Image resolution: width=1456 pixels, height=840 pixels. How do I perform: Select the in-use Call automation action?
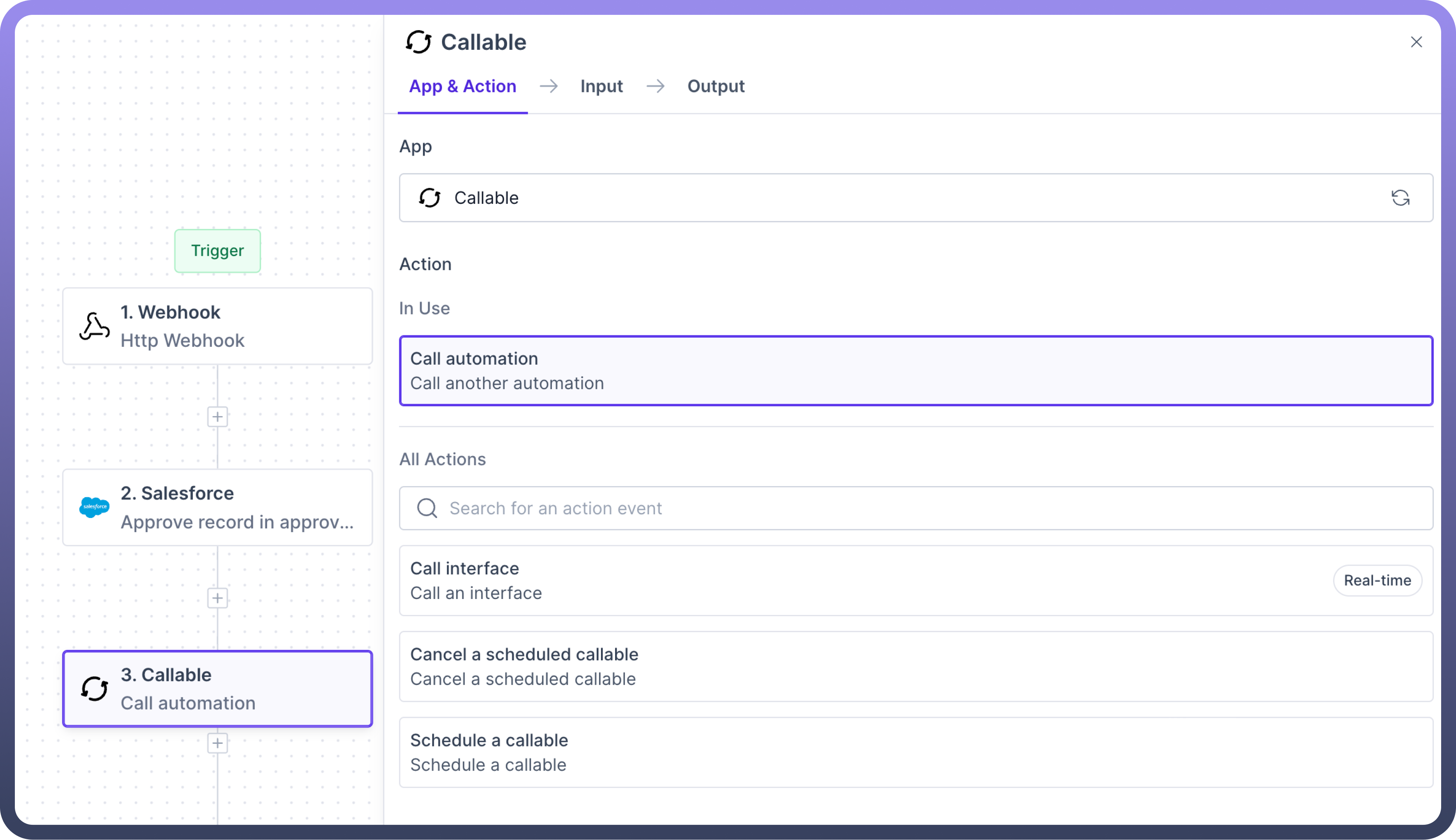(x=916, y=371)
